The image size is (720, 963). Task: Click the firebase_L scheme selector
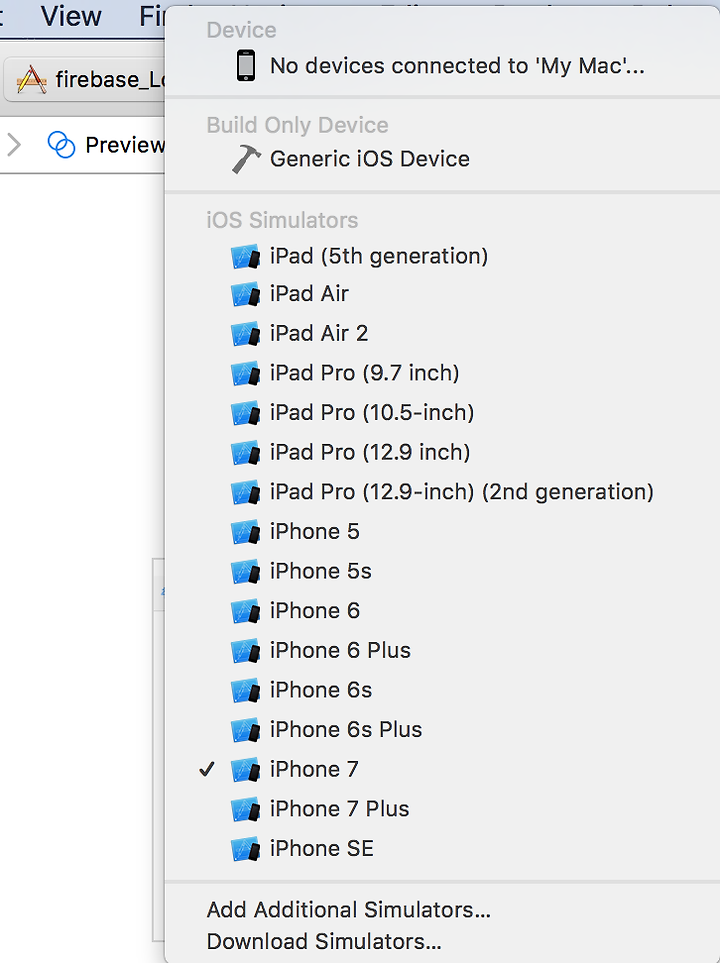85,79
